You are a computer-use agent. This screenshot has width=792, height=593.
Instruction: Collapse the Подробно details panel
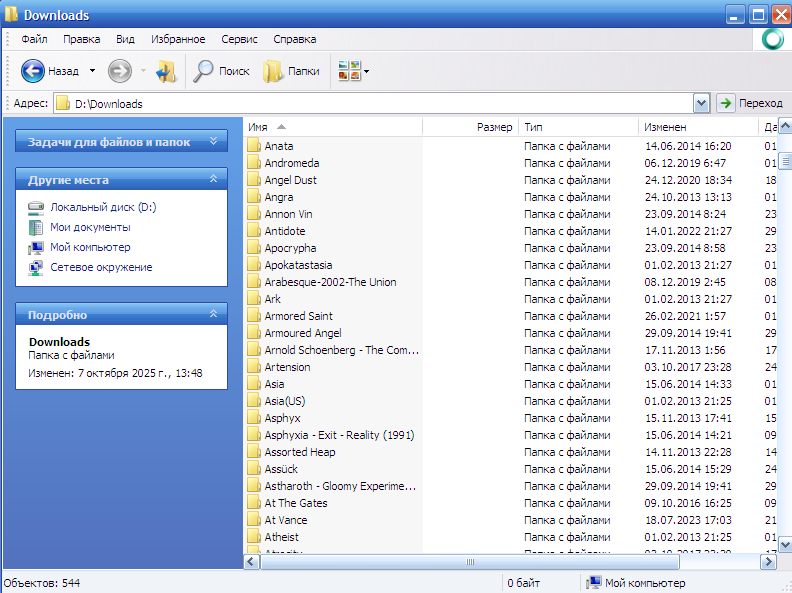(214, 314)
